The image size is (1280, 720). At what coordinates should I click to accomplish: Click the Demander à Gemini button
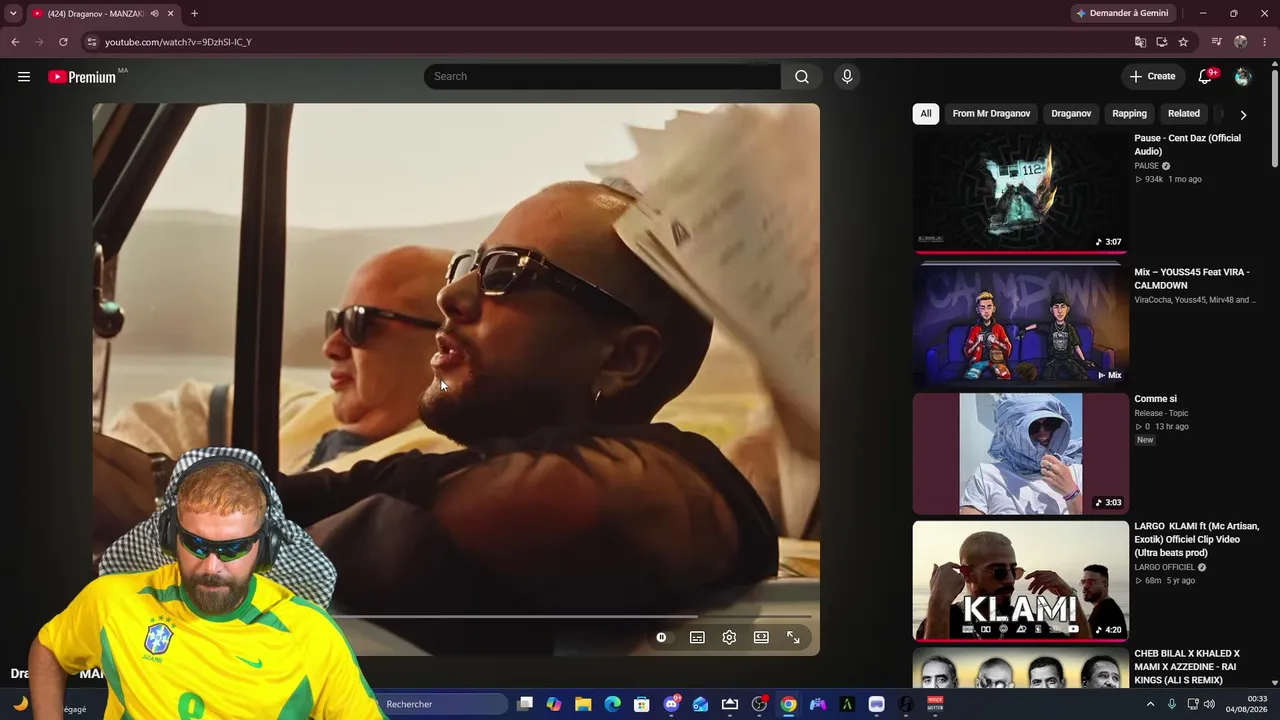pos(1122,13)
